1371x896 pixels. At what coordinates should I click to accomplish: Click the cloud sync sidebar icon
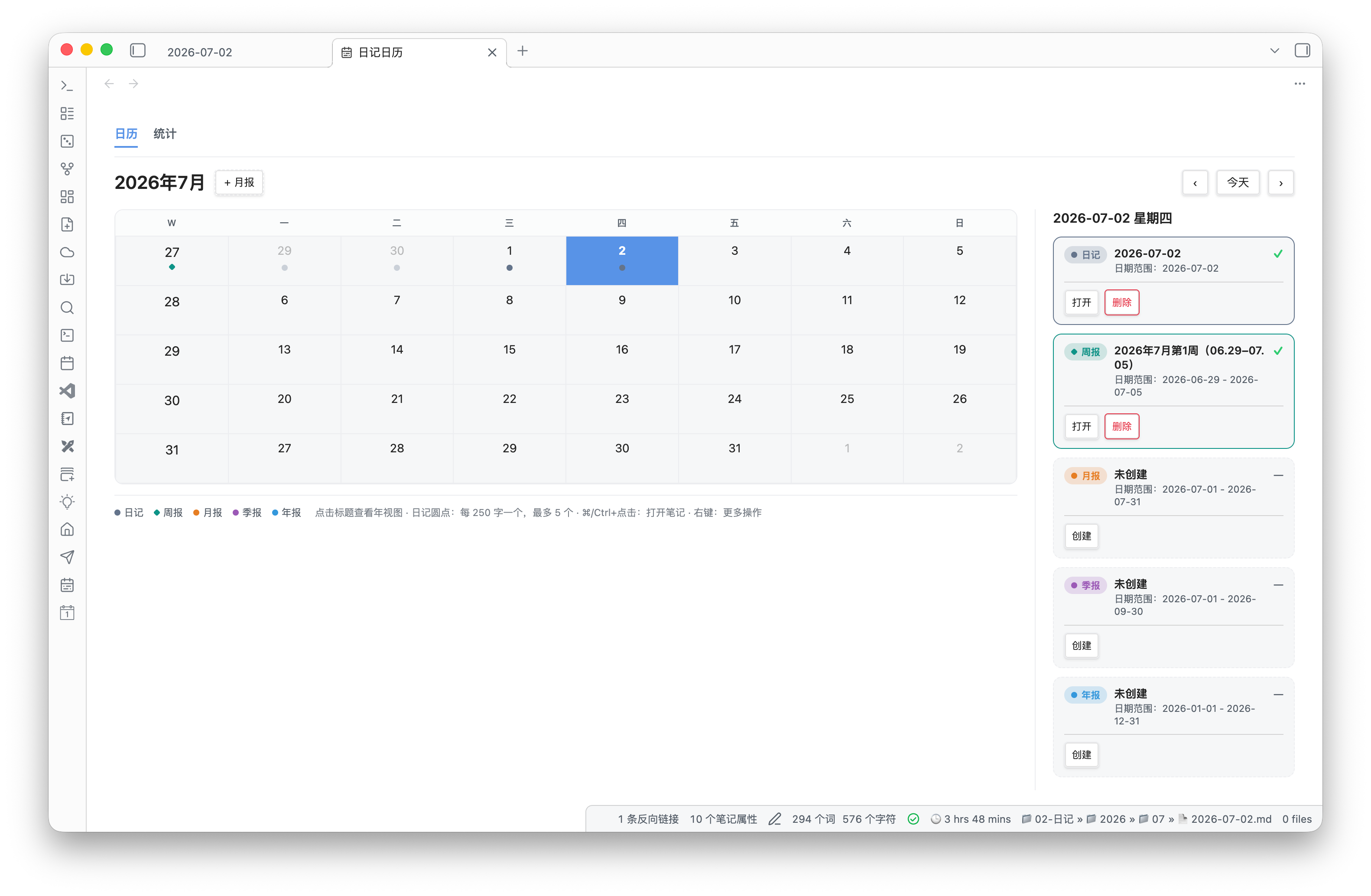(x=67, y=252)
